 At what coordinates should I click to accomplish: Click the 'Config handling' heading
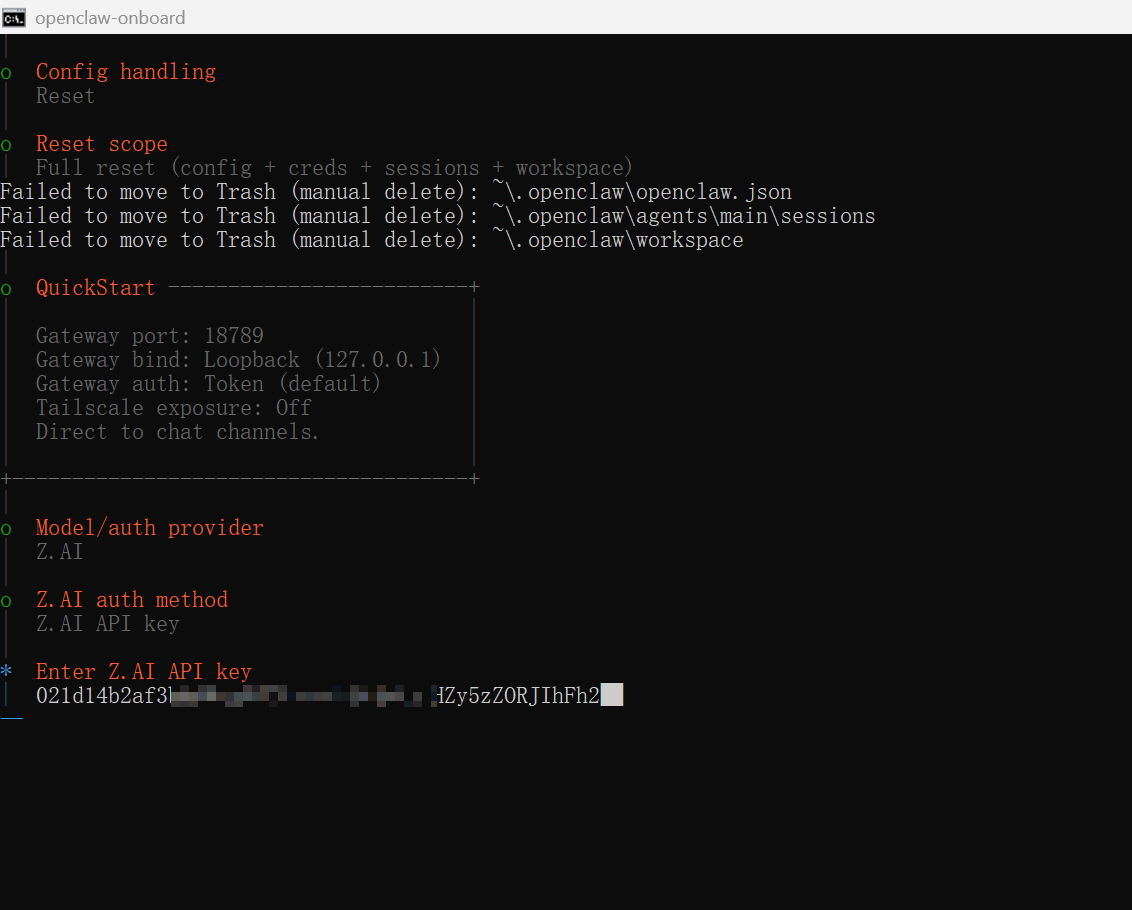pyautogui.click(x=126, y=72)
